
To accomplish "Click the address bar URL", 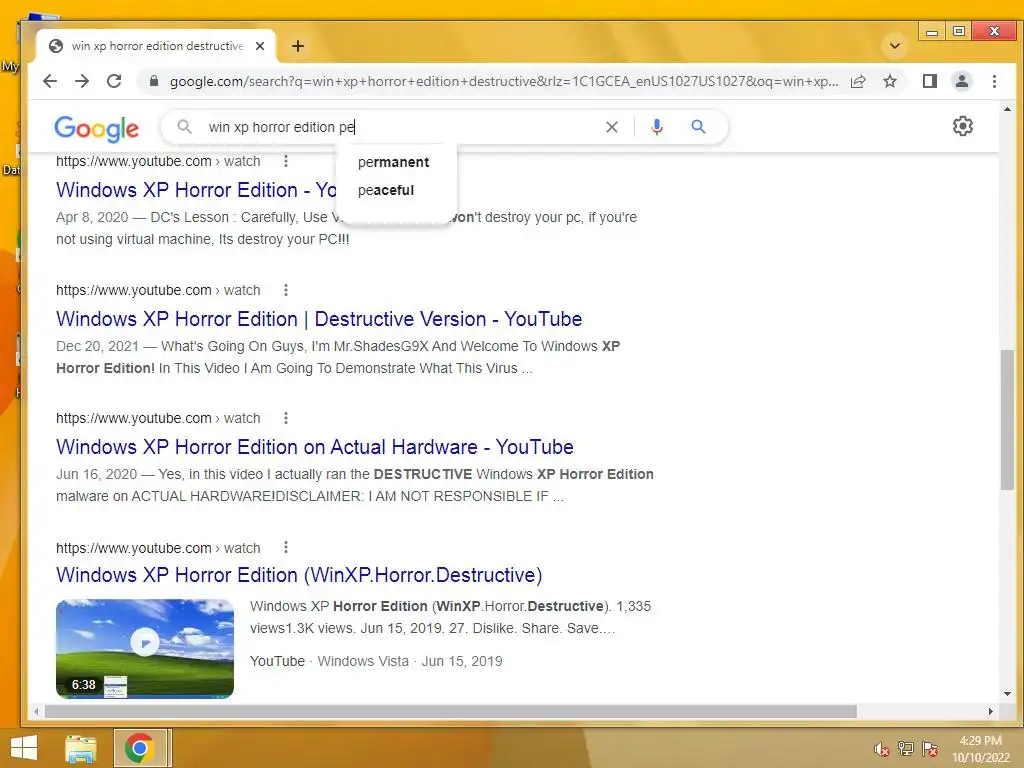I will click(503, 81).
